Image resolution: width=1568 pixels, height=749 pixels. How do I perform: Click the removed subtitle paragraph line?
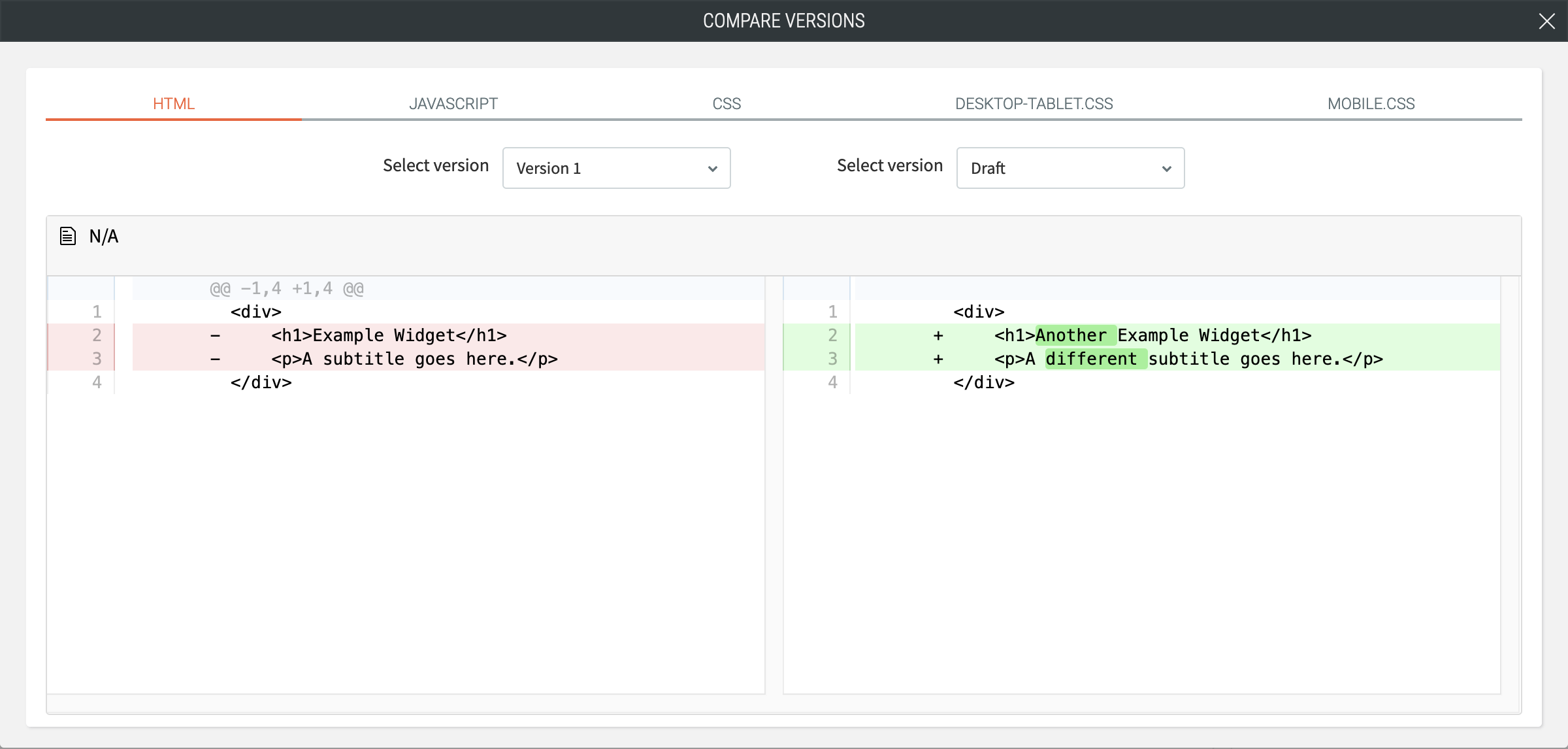[414, 359]
